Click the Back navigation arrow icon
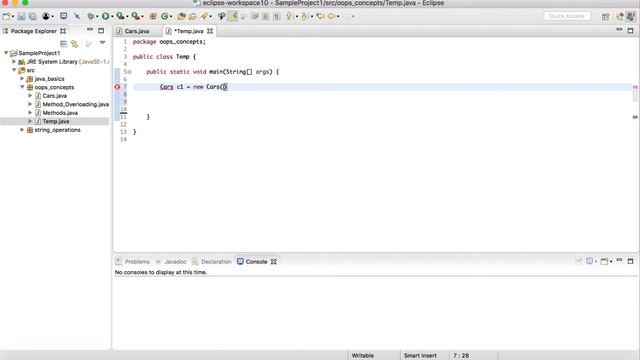Viewport: 640px width, 360px height. point(331,16)
